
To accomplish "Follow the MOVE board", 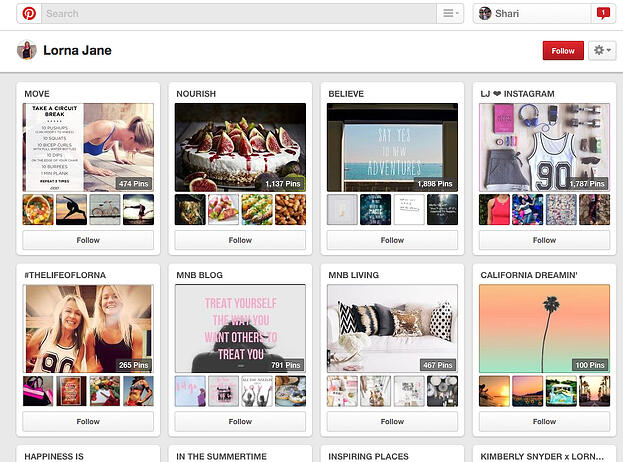I will tap(88, 240).
